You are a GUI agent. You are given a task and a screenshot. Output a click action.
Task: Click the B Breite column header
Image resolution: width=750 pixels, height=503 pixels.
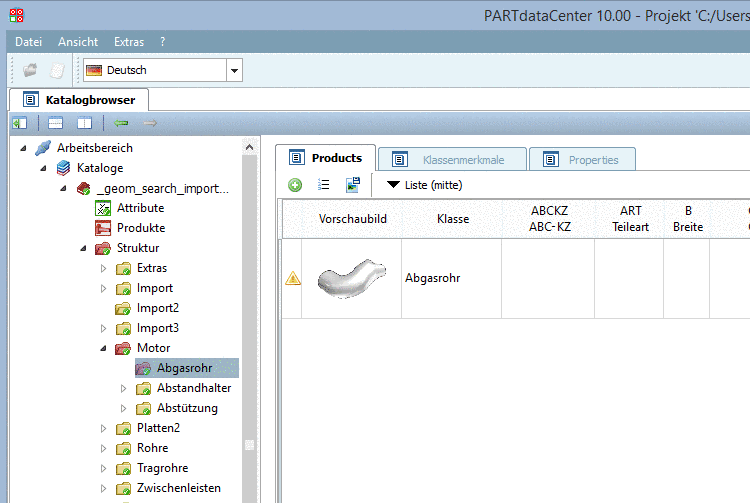pos(688,219)
